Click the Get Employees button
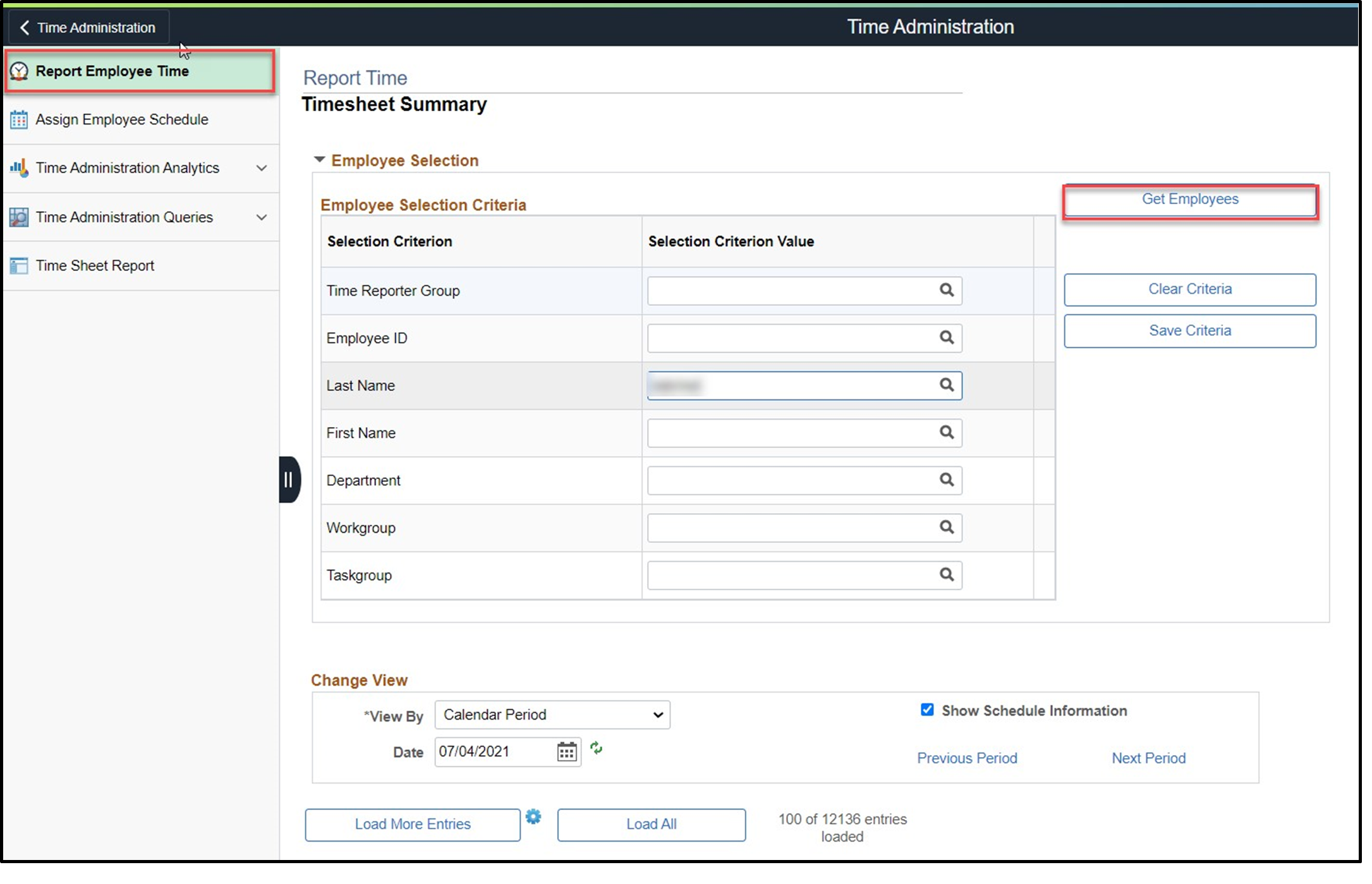Image resolution: width=1372 pixels, height=884 pixels. [x=1189, y=199]
